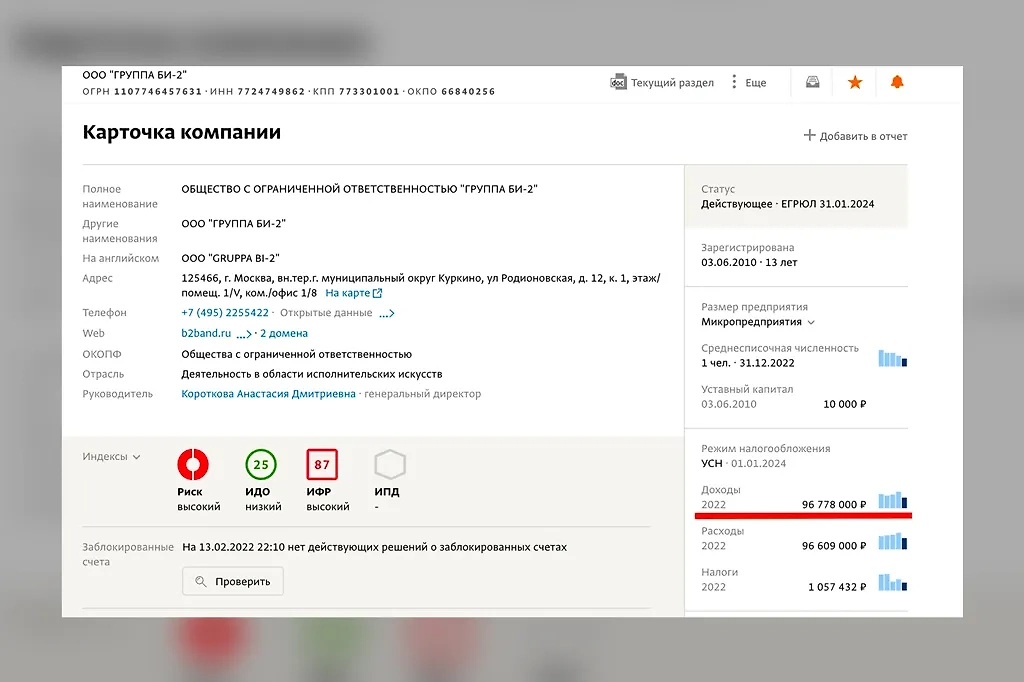
Task: Select Текущий раздел in the header
Action: tap(662, 83)
